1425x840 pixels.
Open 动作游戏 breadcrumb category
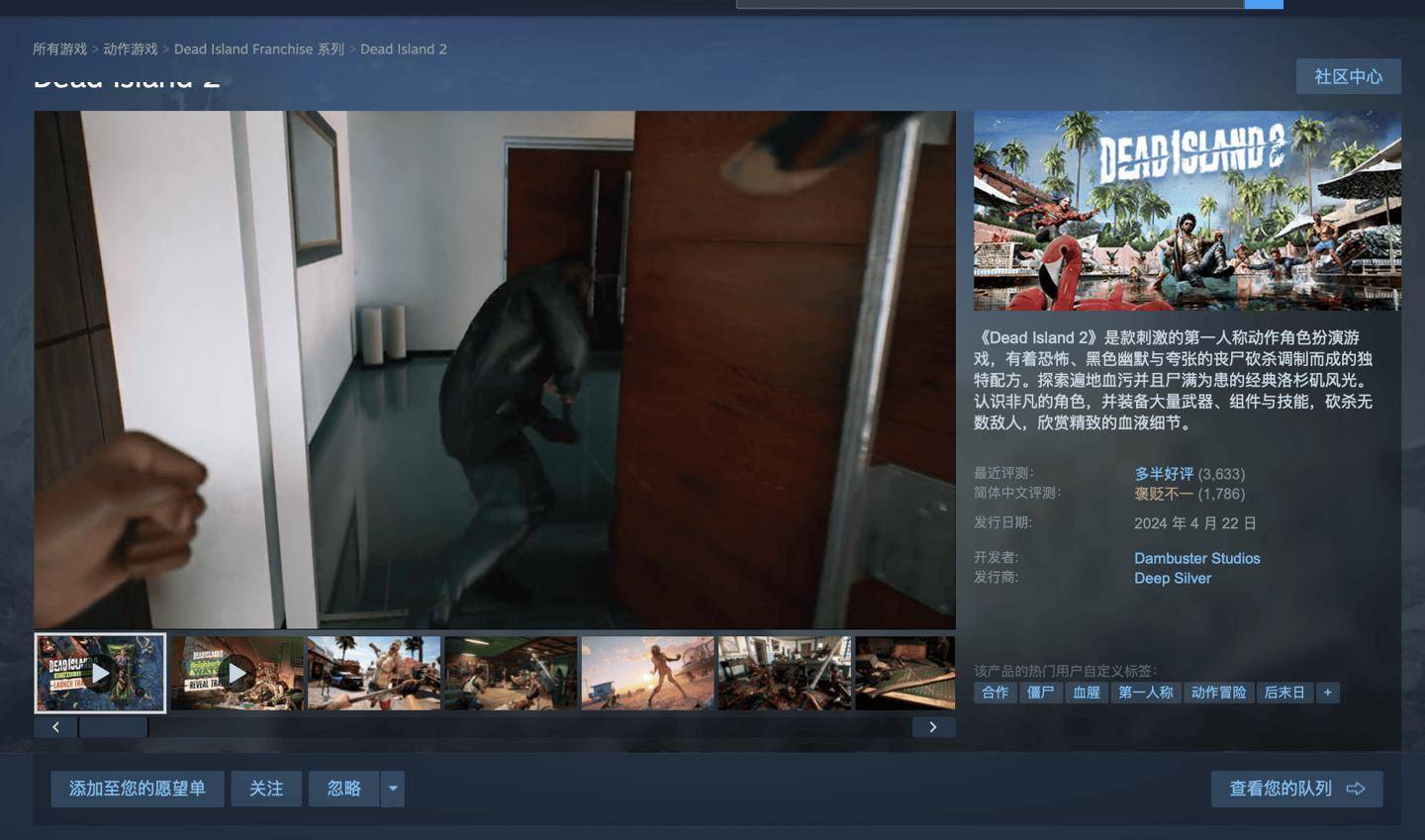131,48
